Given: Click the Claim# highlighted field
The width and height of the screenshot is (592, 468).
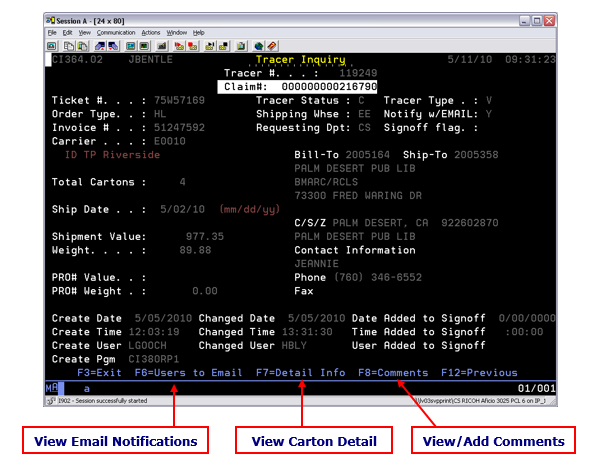Looking at the screenshot, I should (x=298, y=87).
